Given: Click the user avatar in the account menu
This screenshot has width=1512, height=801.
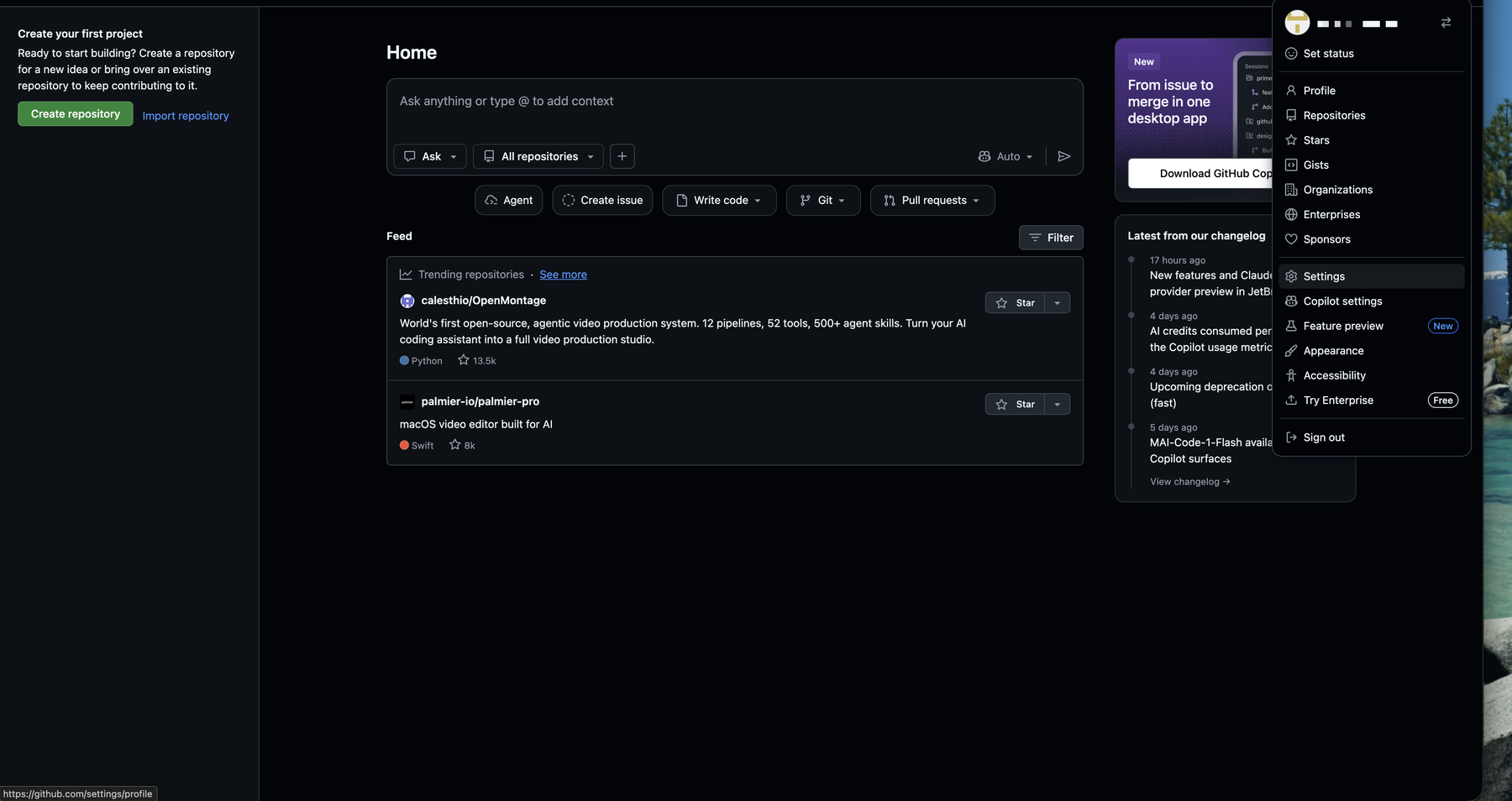Looking at the screenshot, I should pyautogui.click(x=1297, y=23).
